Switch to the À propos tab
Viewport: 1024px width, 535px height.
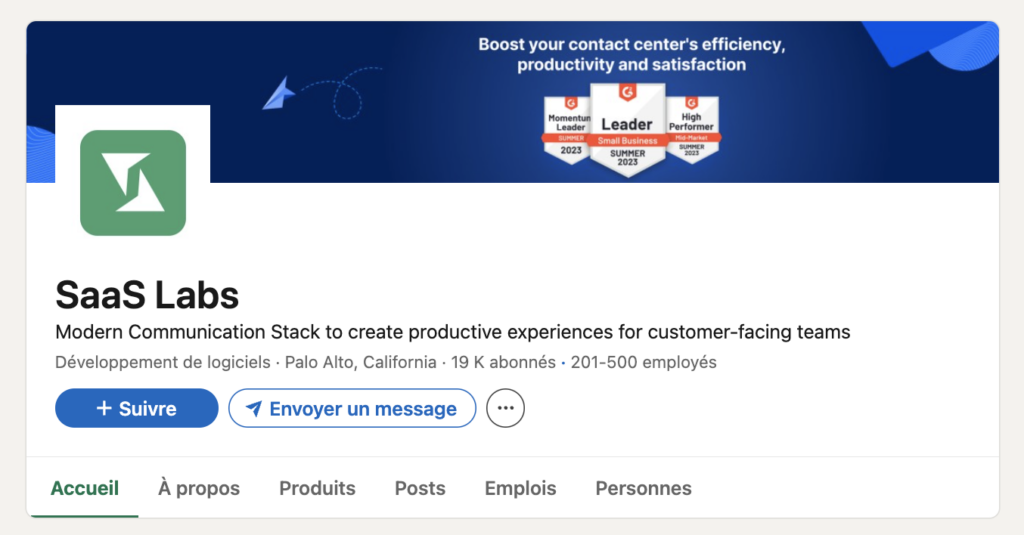tap(199, 488)
